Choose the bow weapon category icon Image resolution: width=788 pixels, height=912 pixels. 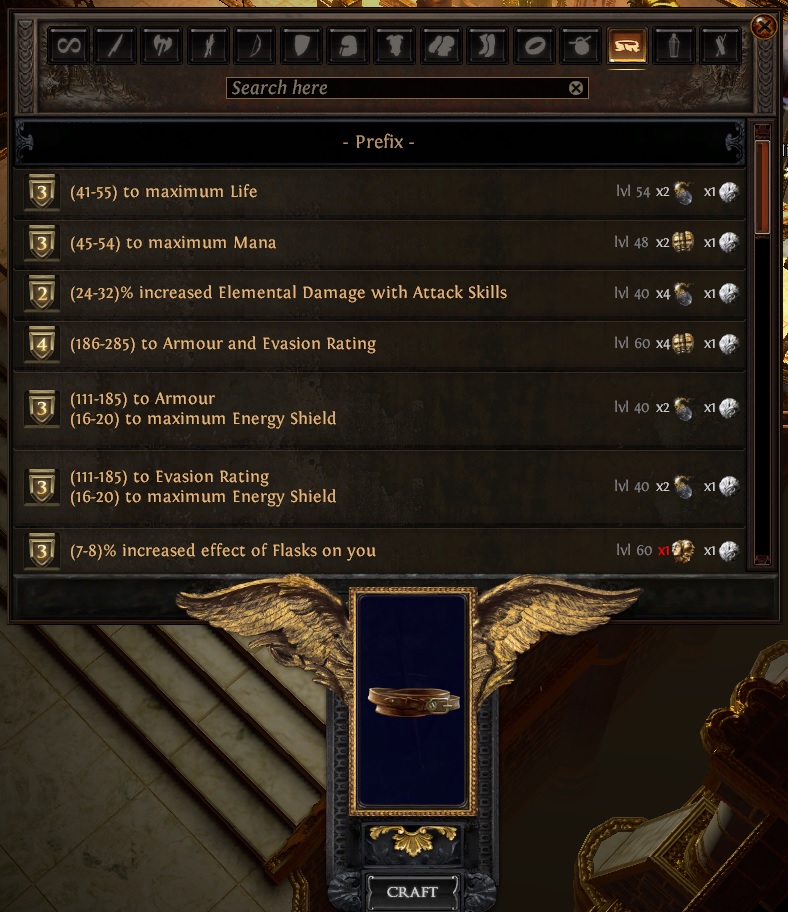pos(255,45)
